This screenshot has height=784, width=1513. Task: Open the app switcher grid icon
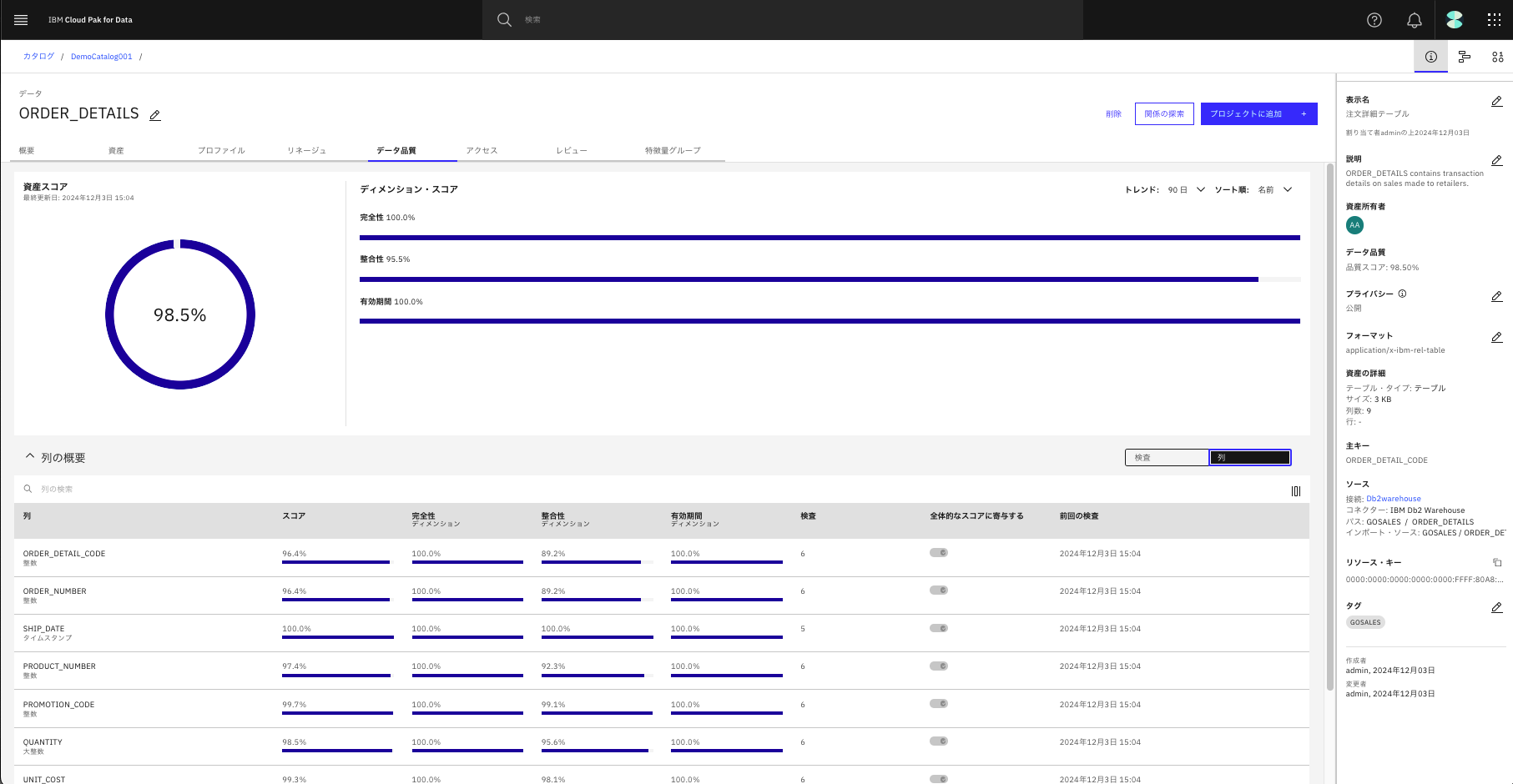click(1495, 20)
